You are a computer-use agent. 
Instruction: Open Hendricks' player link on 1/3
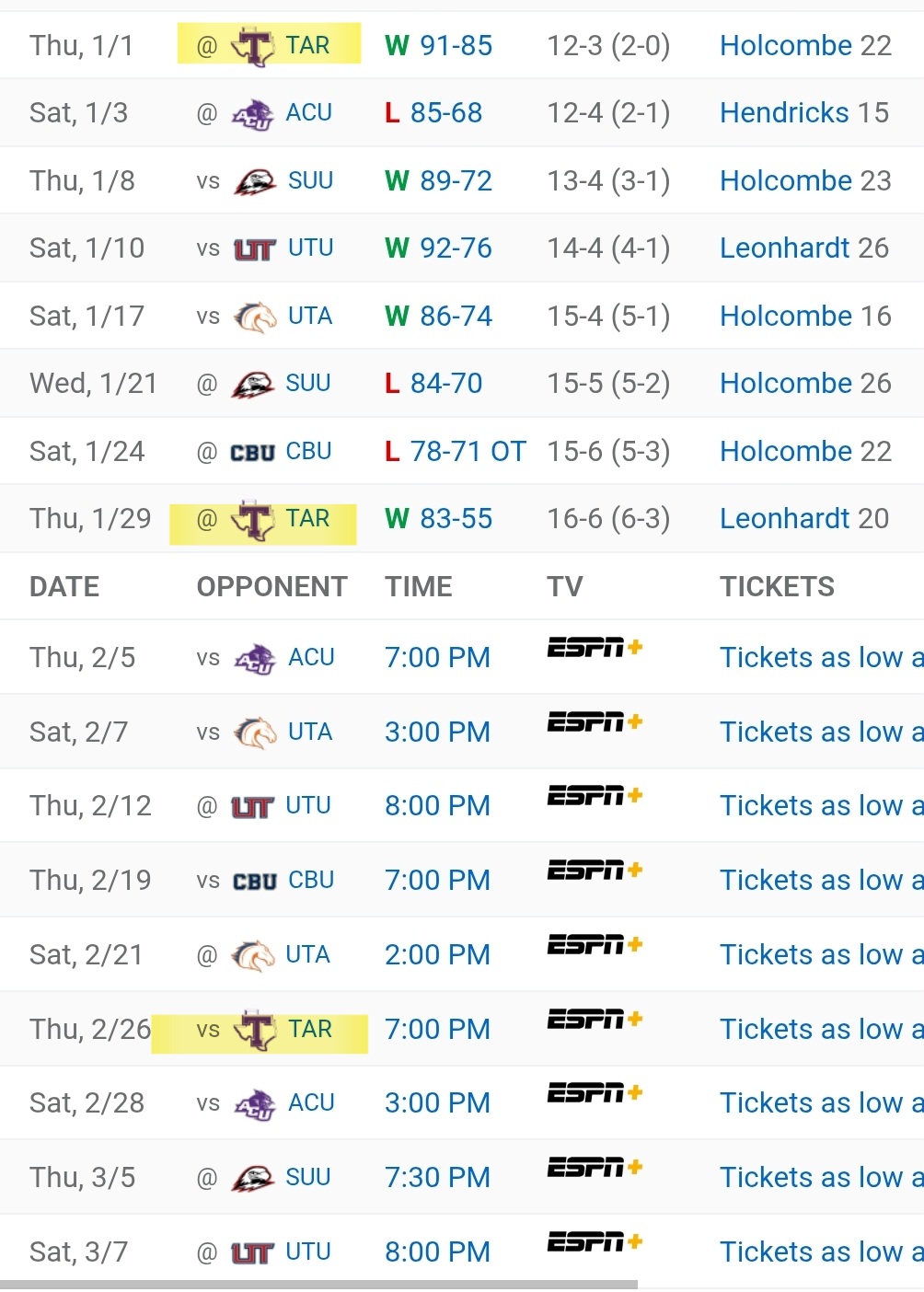pos(784,113)
